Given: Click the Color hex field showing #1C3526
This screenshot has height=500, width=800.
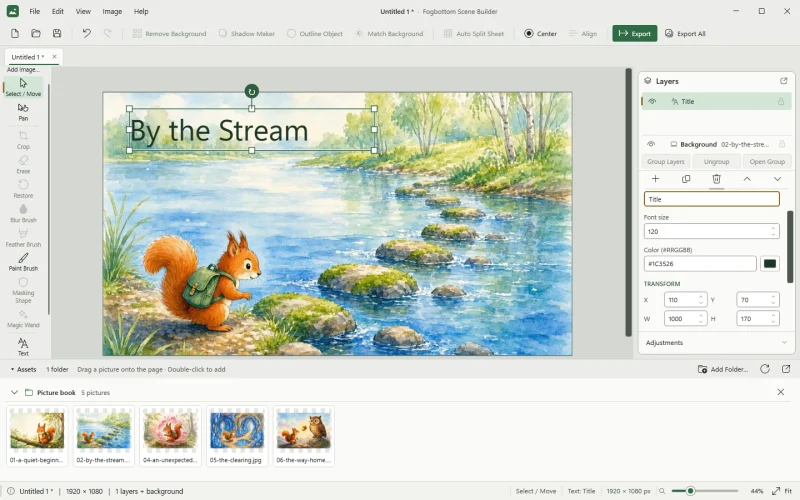Looking at the screenshot, I should click(x=700, y=264).
